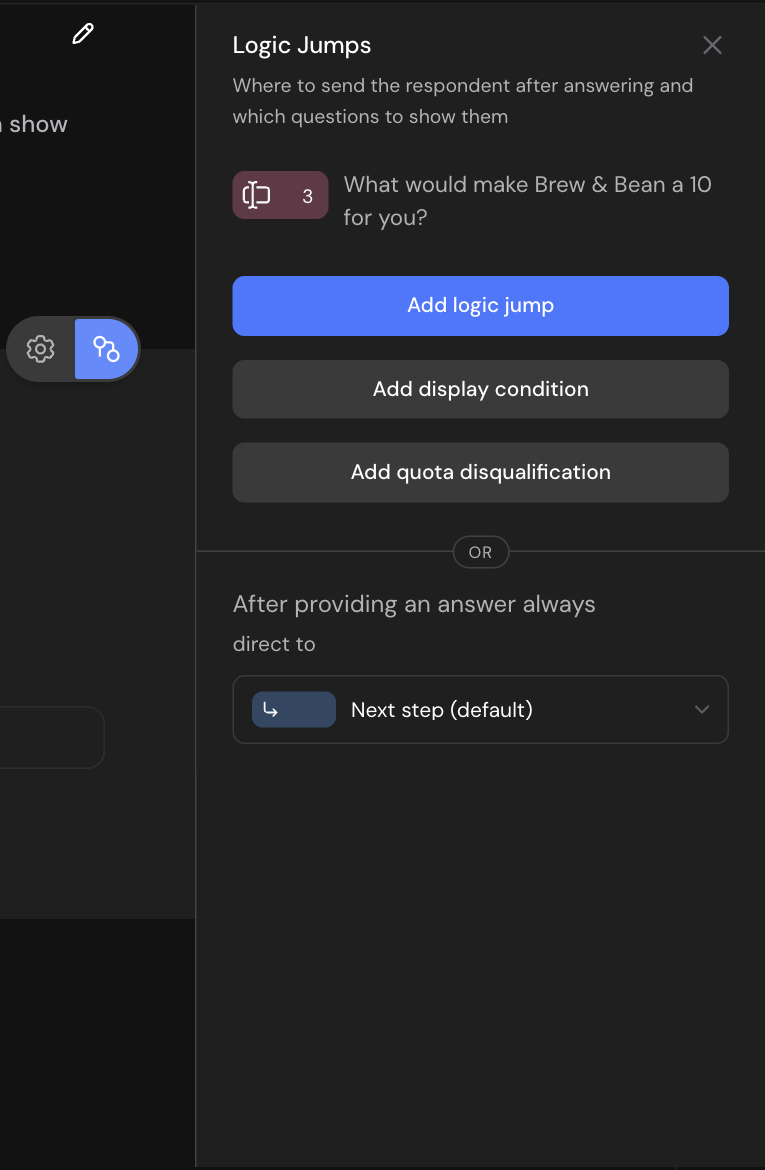Image resolution: width=765 pixels, height=1170 pixels.
Task: Open question settings gear icon
Action: pos(40,348)
